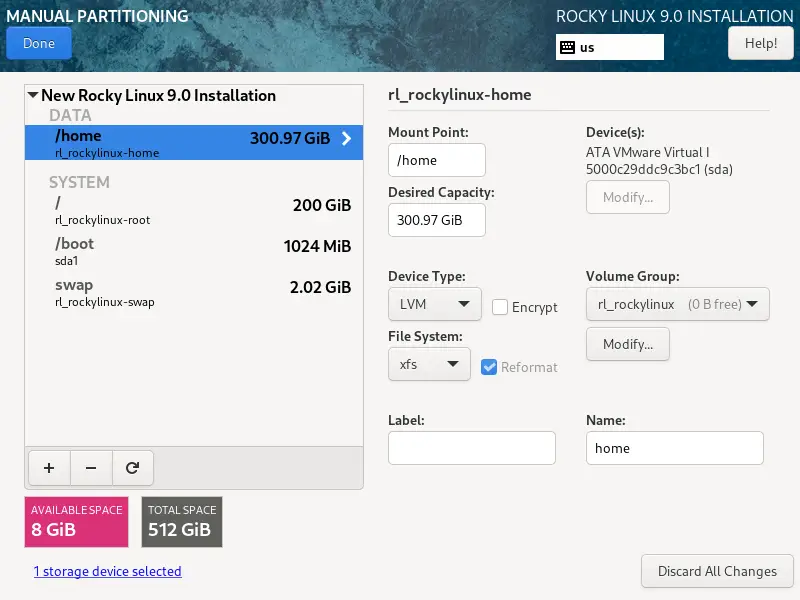Click the empty Label input field
This screenshot has width=800, height=600.
(471, 448)
